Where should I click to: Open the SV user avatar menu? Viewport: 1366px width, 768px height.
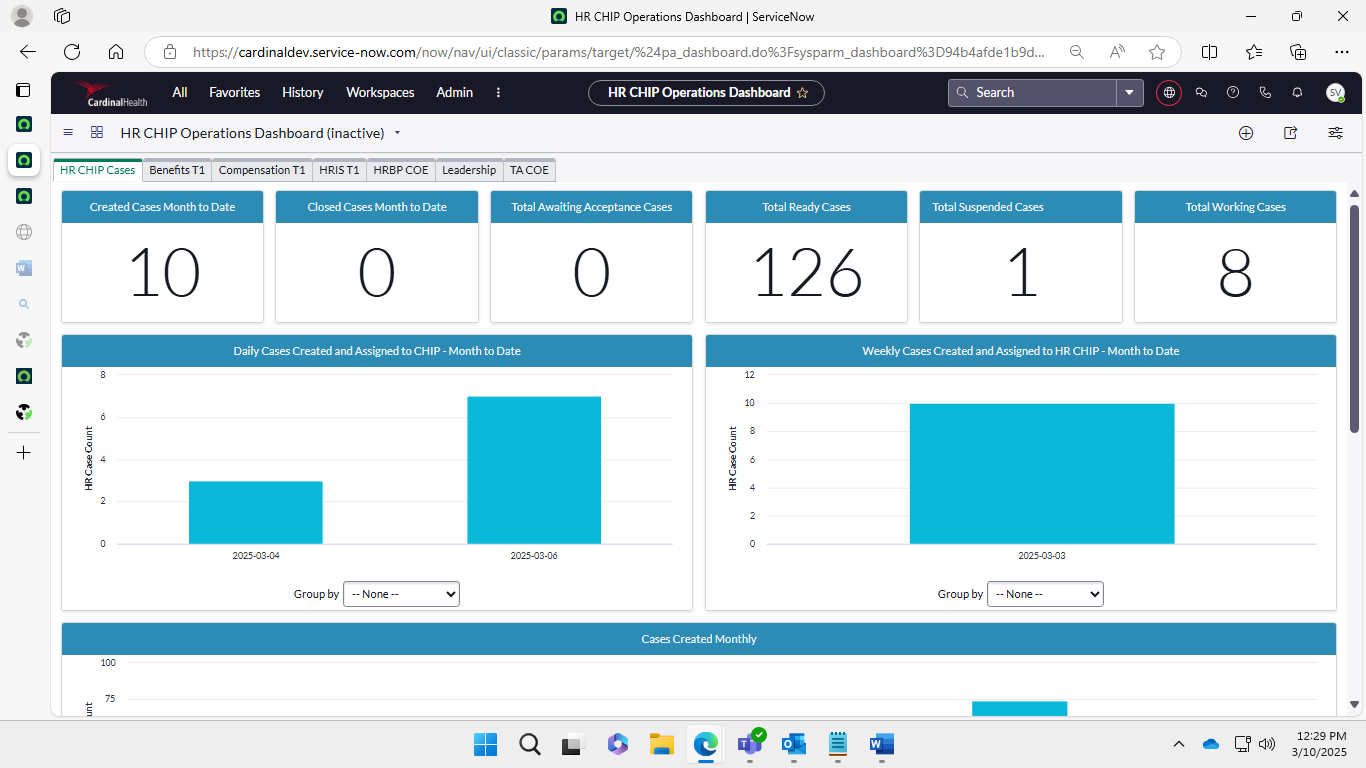tap(1335, 92)
